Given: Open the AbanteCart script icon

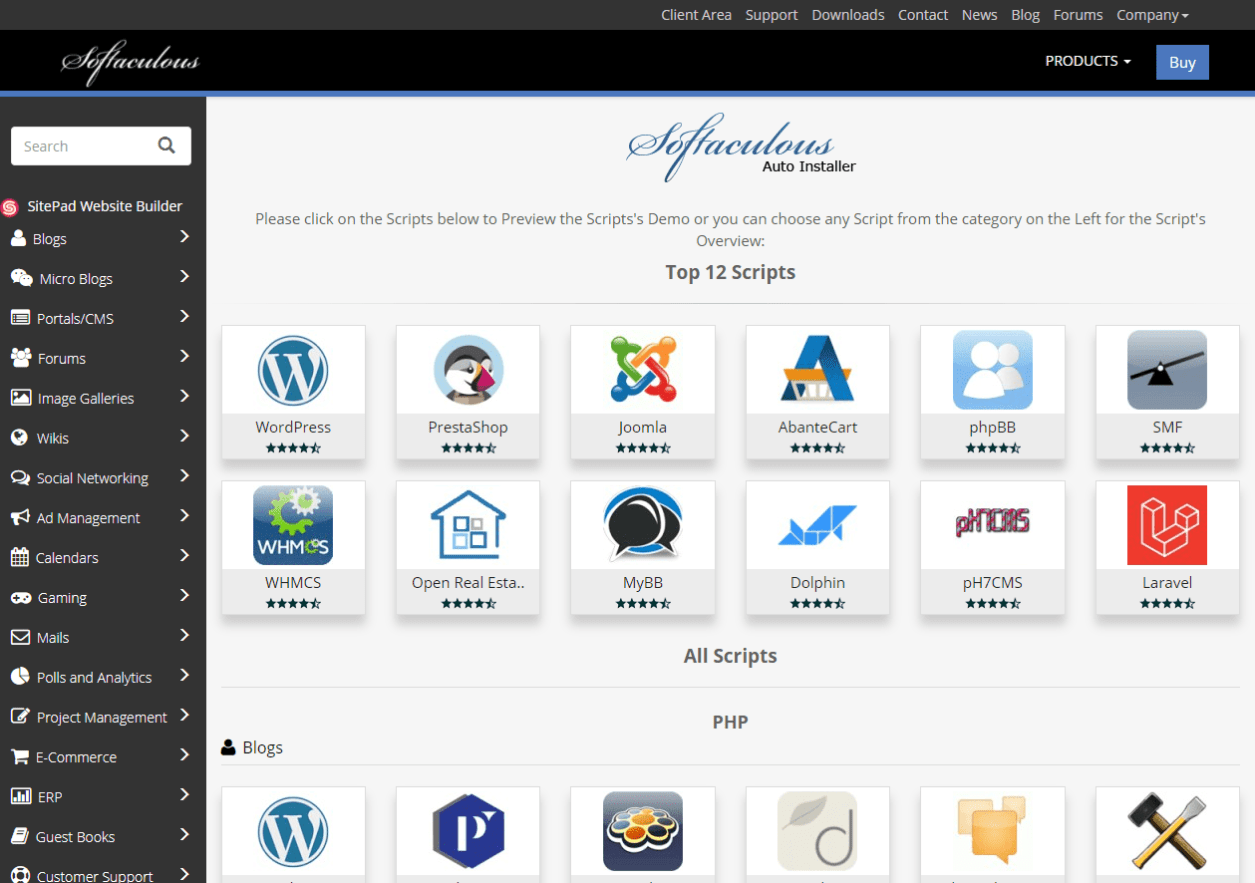Looking at the screenshot, I should [x=817, y=370].
